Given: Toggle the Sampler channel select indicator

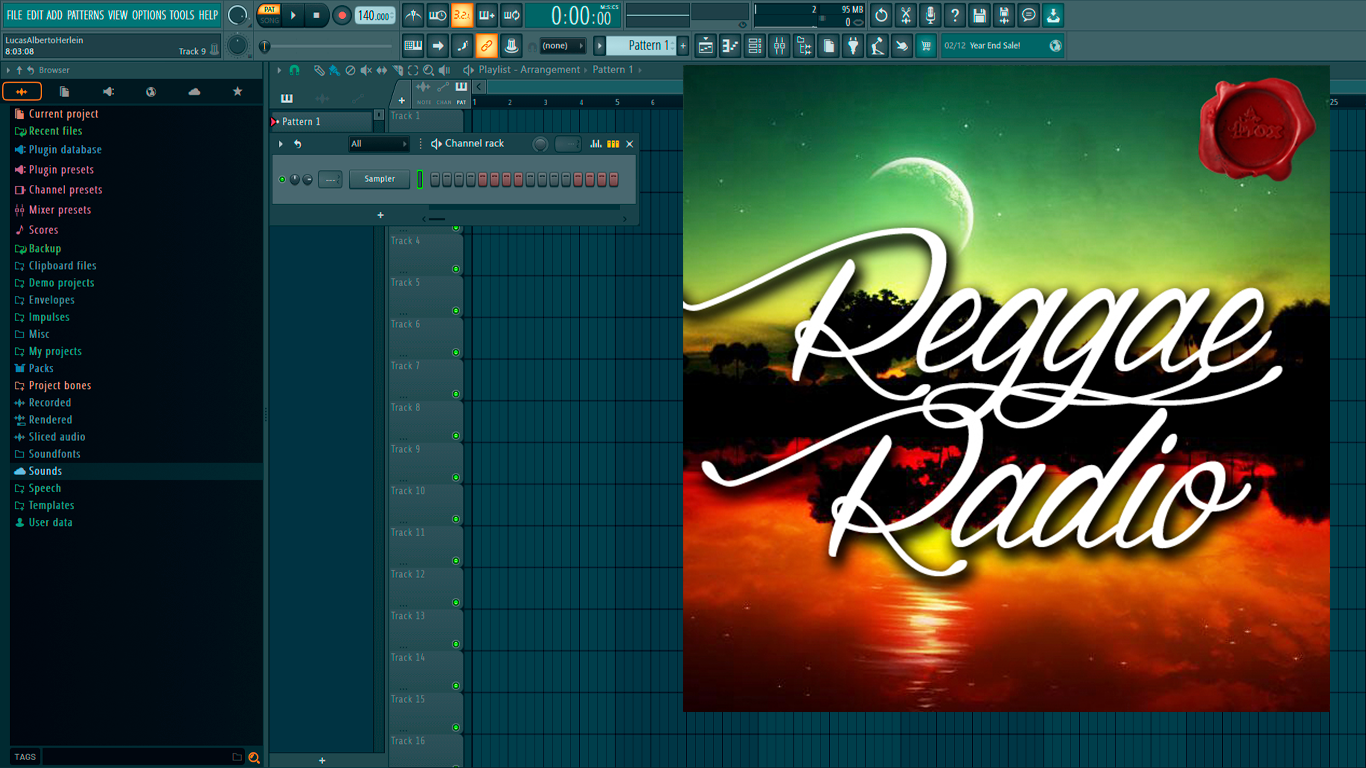Looking at the screenshot, I should (x=420, y=179).
